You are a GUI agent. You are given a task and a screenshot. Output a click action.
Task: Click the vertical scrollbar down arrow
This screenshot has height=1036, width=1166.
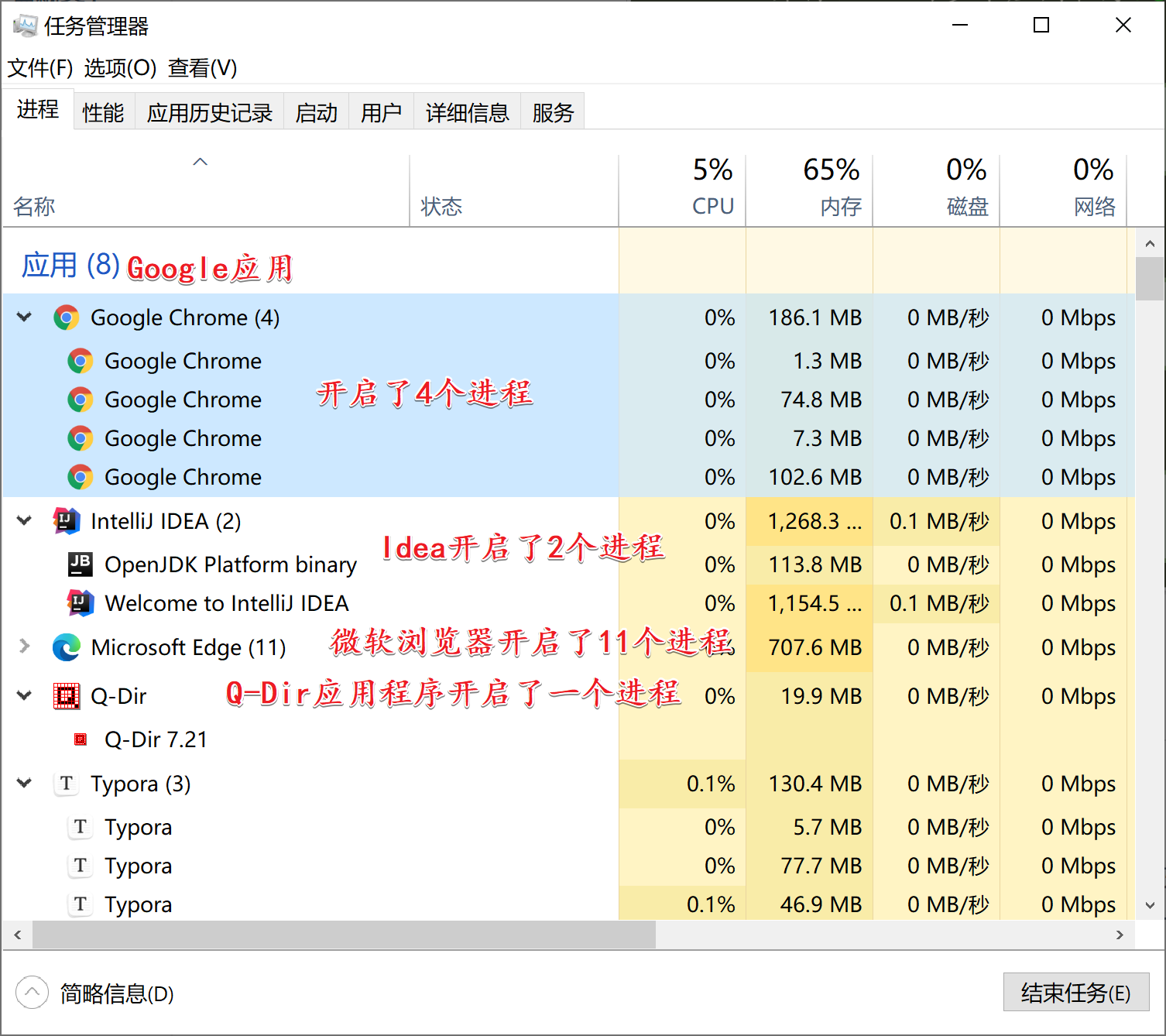point(1150,905)
